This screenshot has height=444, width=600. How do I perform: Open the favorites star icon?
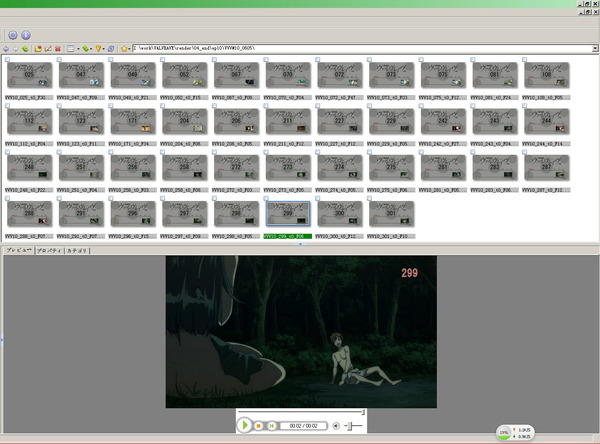pyautogui.click(x=124, y=49)
